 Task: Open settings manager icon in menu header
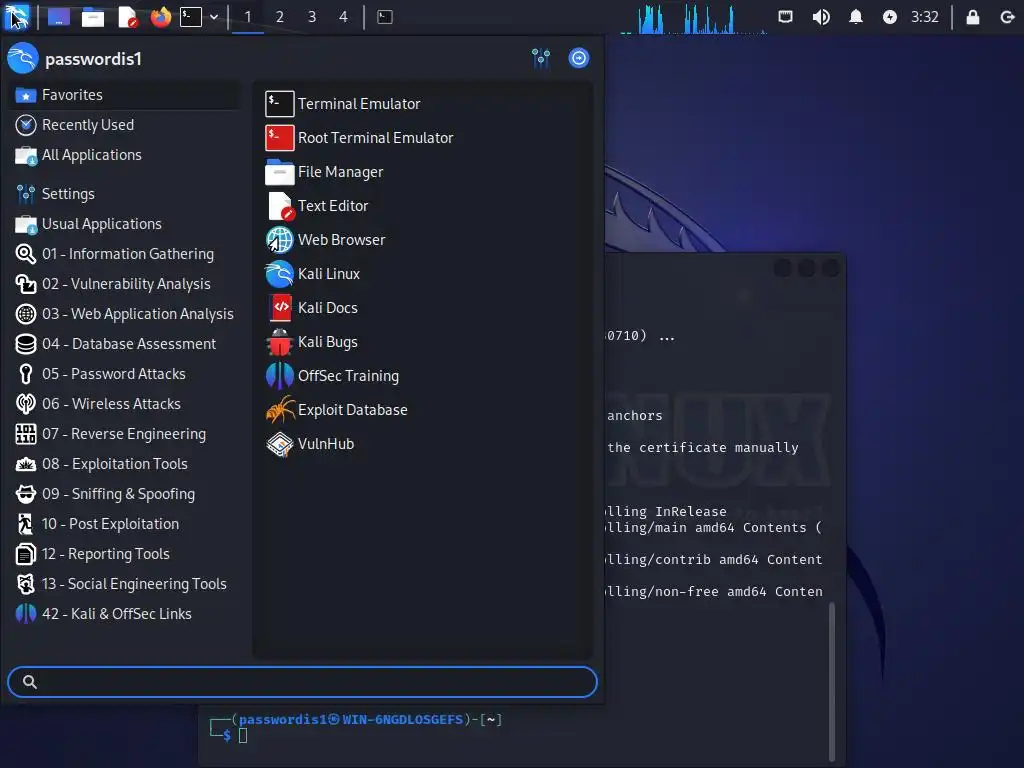coord(541,58)
